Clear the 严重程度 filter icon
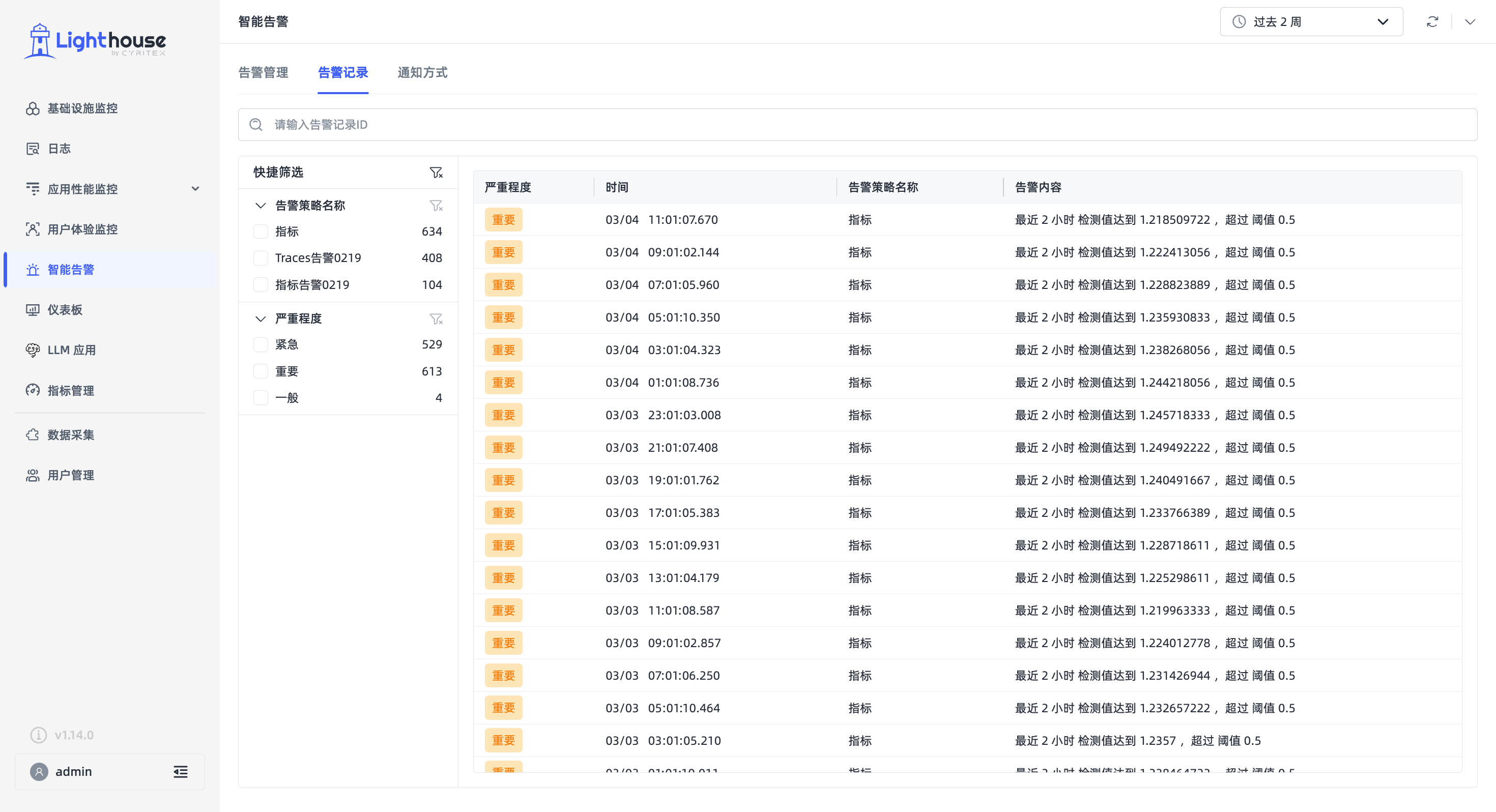Screen dimensions: 1496x812 (436, 319)
